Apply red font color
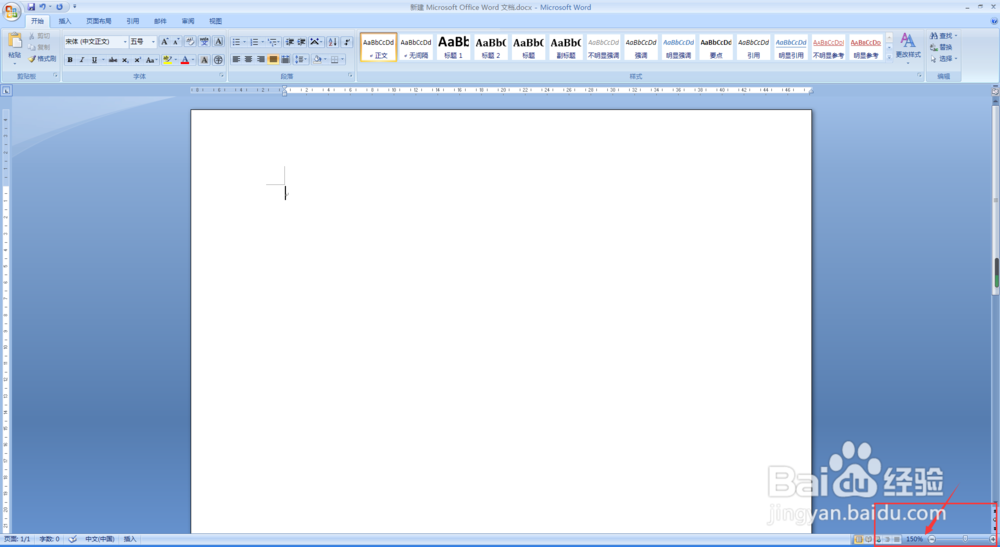1000x547 pixels. pos(185,60)
